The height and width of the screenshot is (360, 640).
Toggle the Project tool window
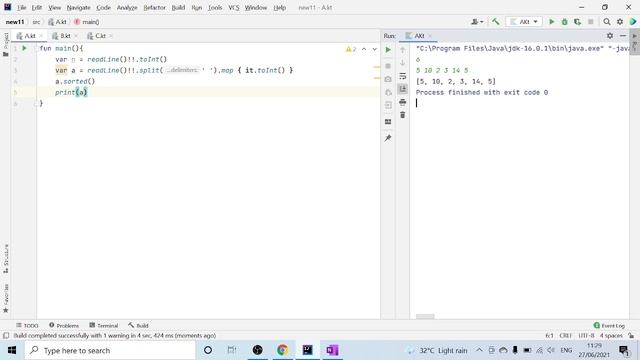tap(6, 44)
